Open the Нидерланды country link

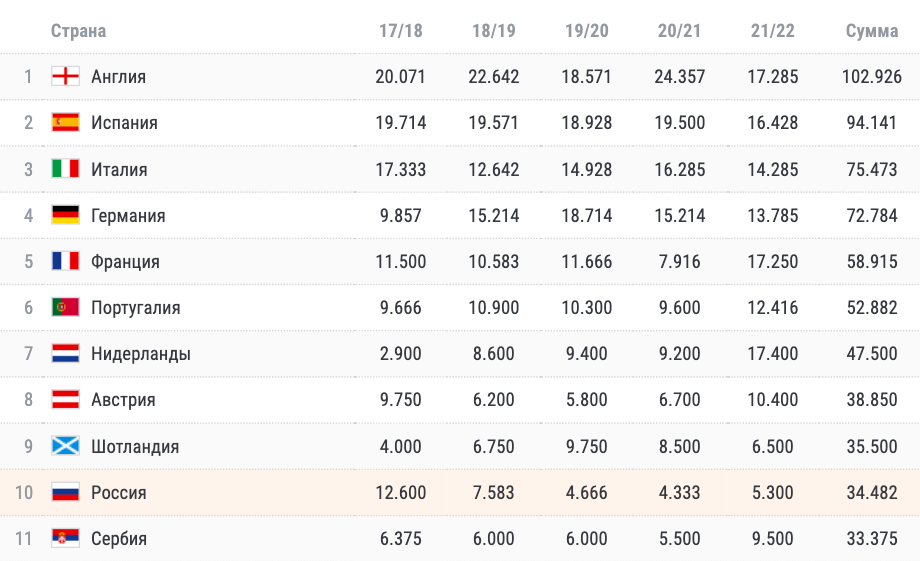pyautogui.click(x=141, y=354)
